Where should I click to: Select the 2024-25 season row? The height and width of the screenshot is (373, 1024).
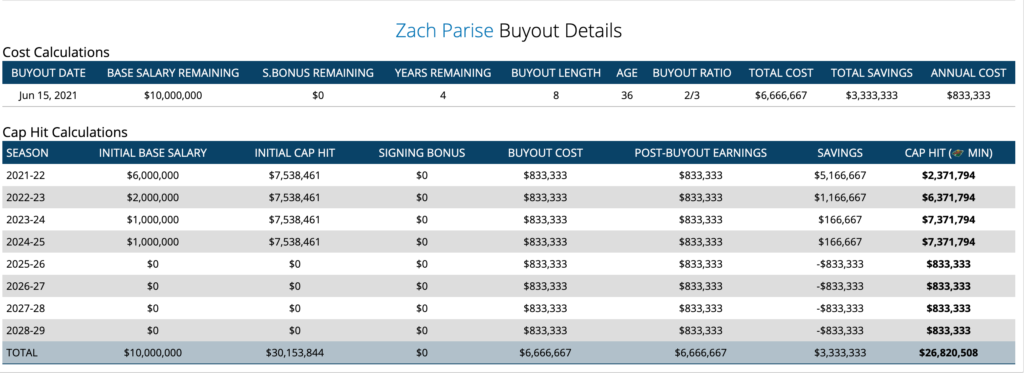coord(509,242)
